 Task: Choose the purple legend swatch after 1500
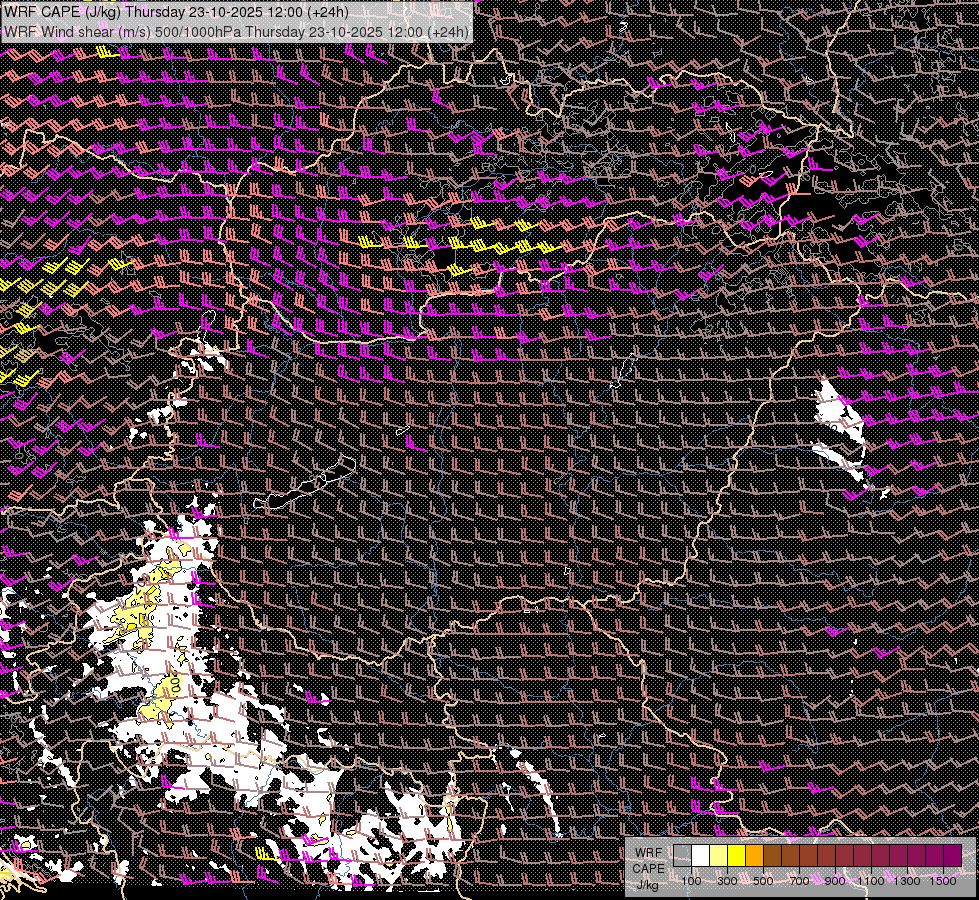click(x=953, y=855)
